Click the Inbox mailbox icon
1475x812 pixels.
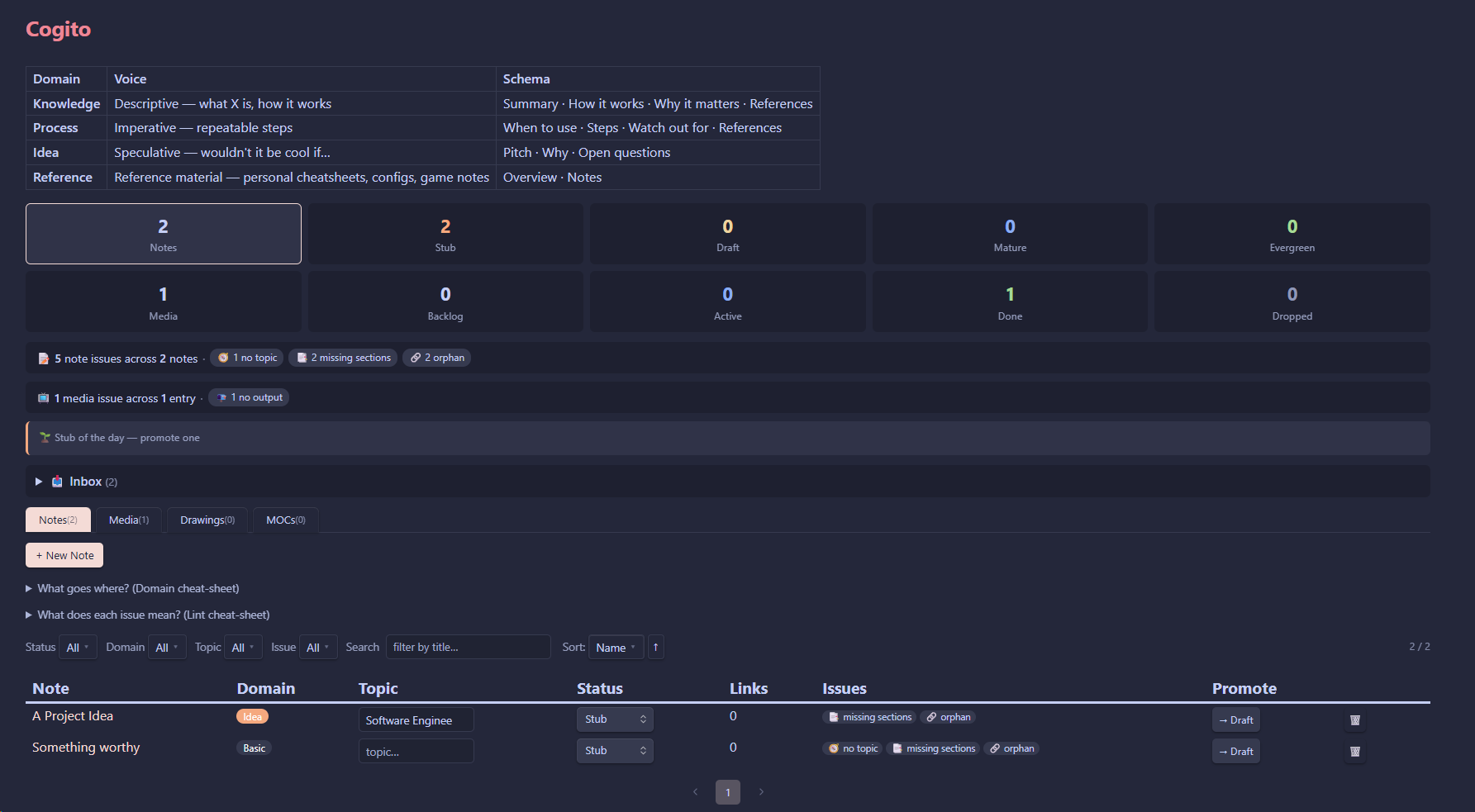tap(57, 482)
